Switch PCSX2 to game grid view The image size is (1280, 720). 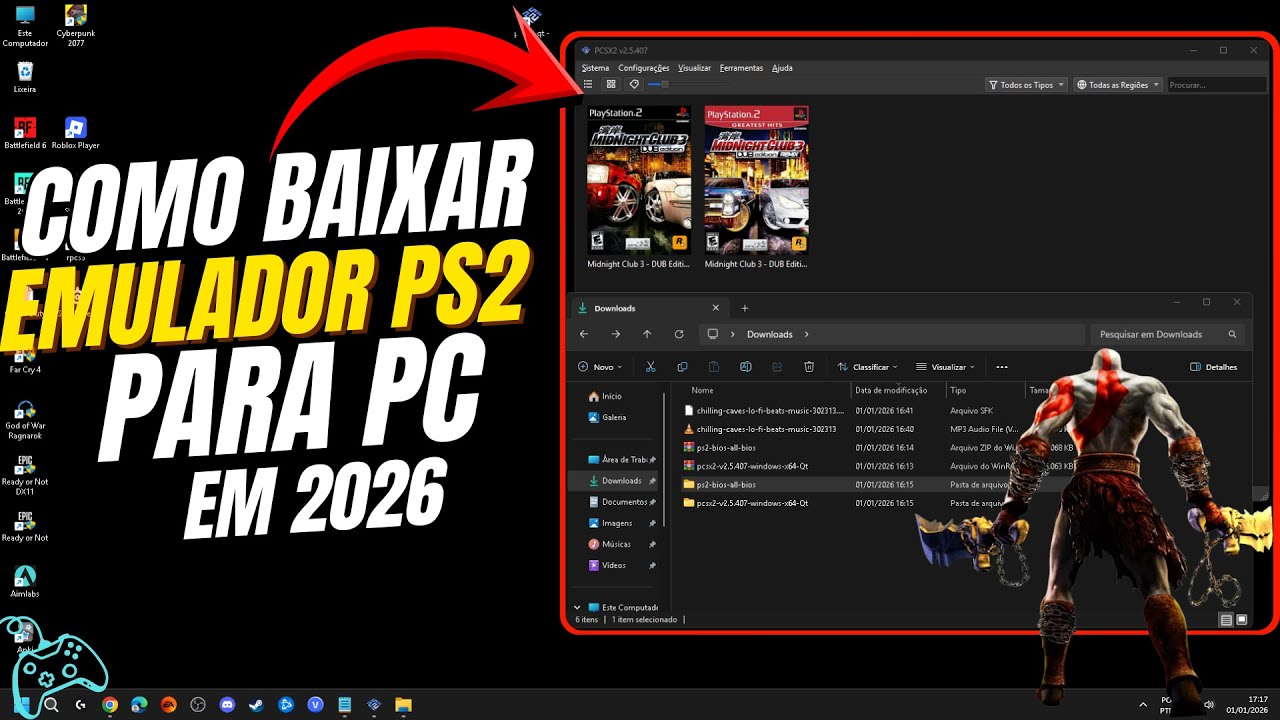pos(611,84)
